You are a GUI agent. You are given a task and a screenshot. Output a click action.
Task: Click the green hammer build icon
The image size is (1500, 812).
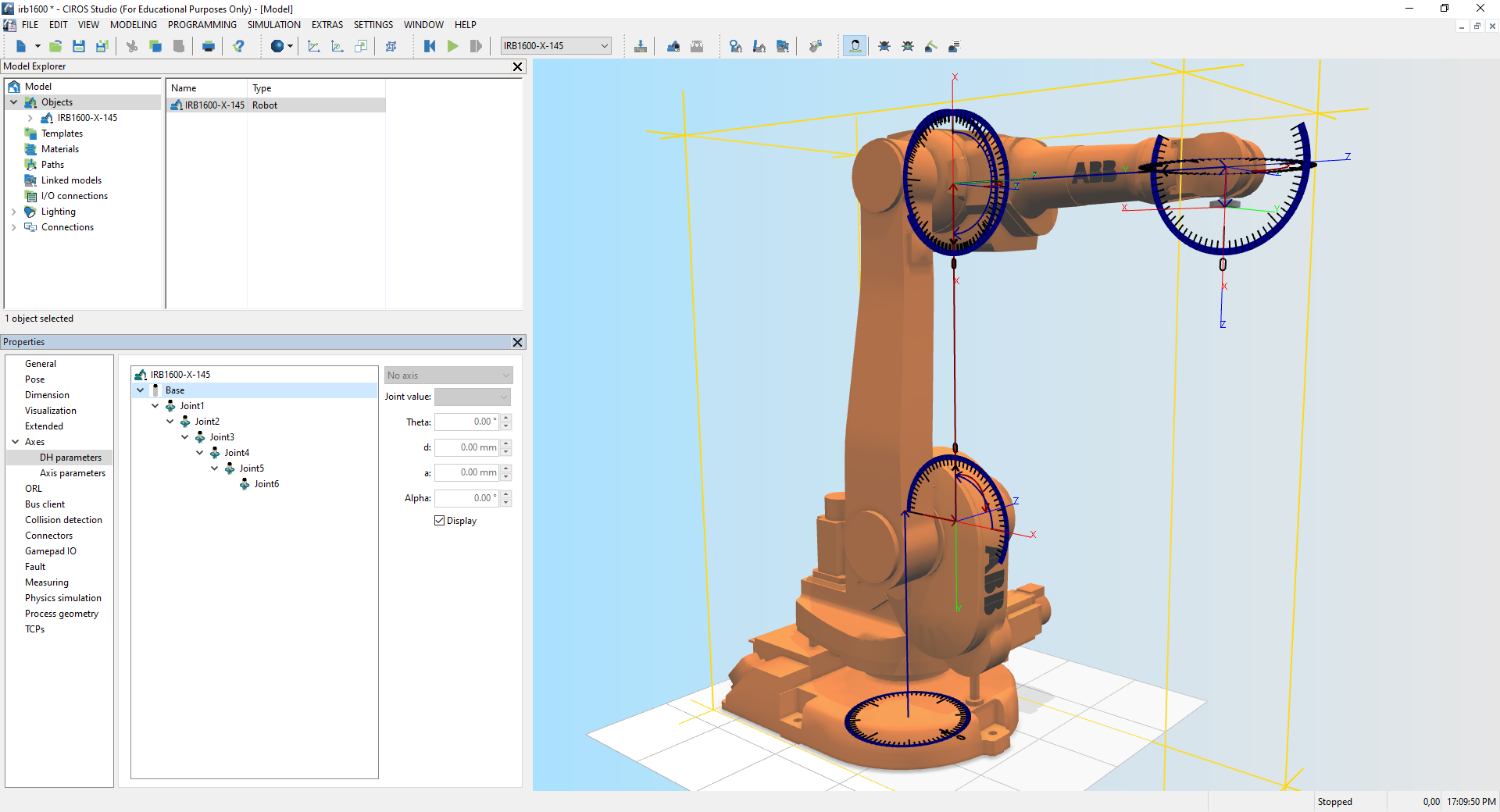[931, 46]
